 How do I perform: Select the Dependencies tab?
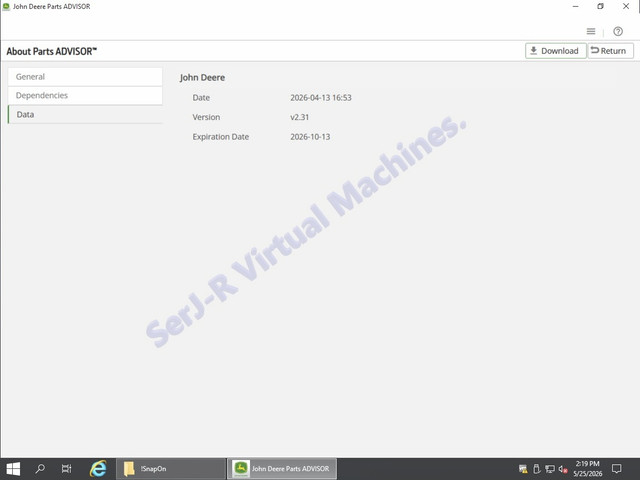pyautogui.click(x=85, y=96)
